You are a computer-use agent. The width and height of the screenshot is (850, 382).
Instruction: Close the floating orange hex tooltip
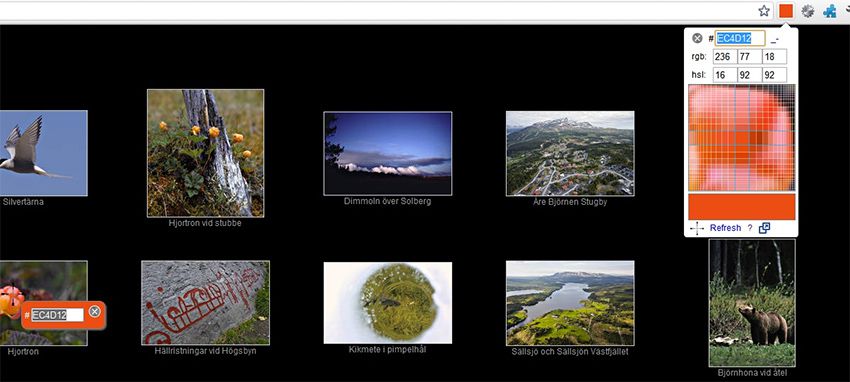pyautogui.click(x=94, y=312)
